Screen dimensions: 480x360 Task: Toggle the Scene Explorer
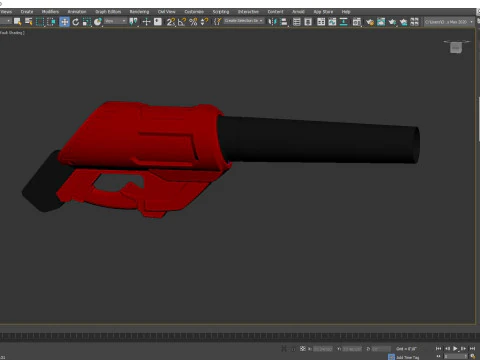[296, 22]
